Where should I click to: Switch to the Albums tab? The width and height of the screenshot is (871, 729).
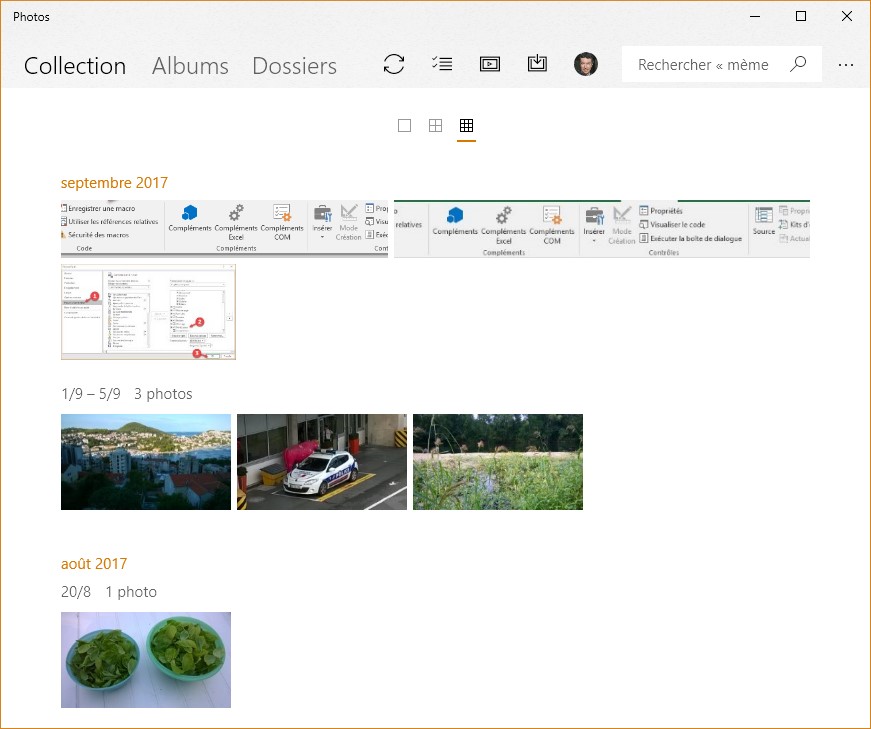[190, 66]
